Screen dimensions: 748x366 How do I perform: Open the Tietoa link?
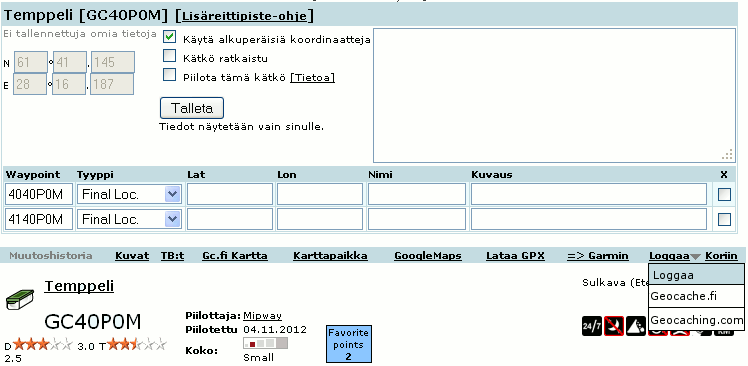point(312,77)
